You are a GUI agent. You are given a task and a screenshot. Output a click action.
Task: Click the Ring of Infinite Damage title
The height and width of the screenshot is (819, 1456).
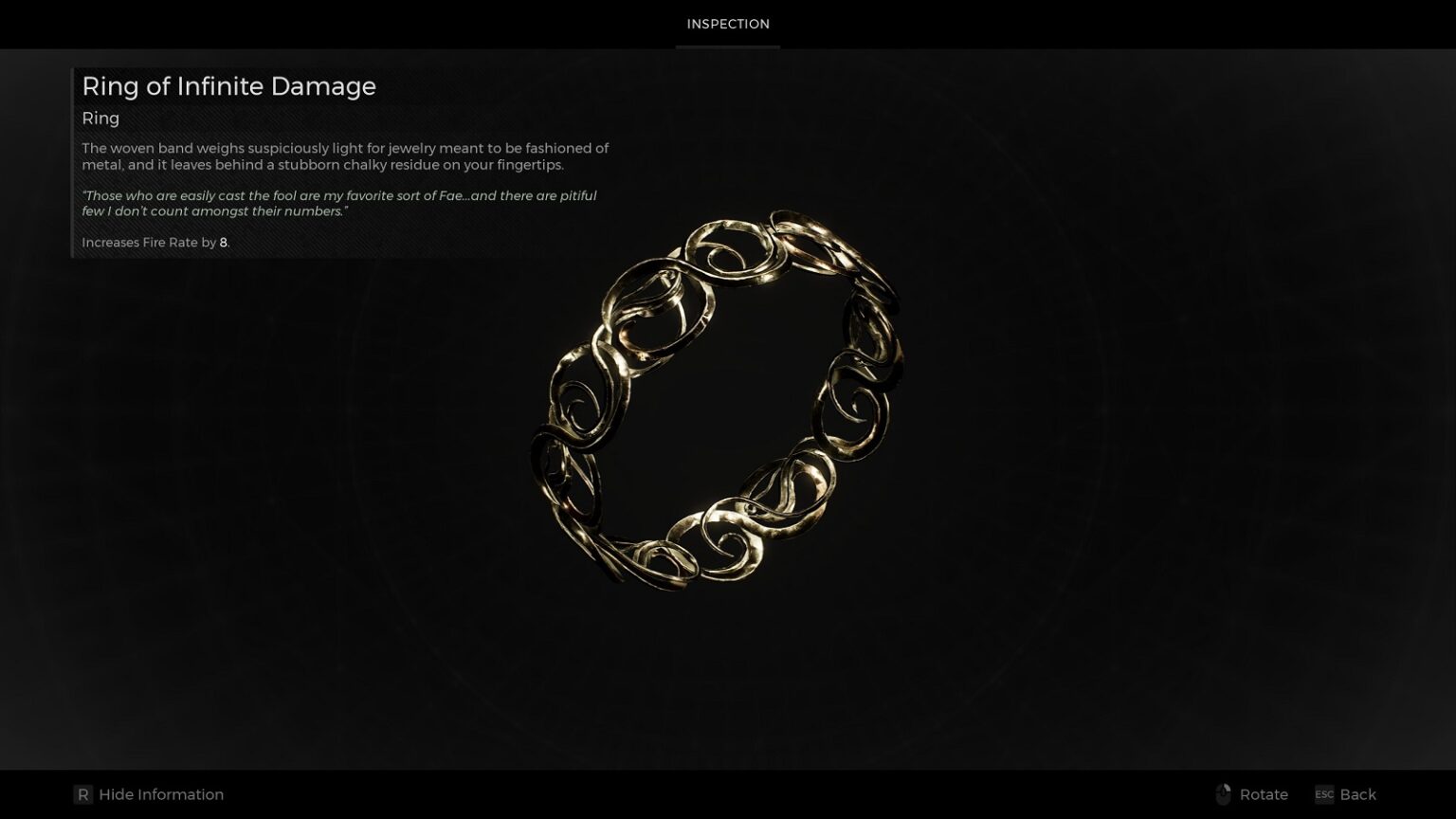point(228,86)
